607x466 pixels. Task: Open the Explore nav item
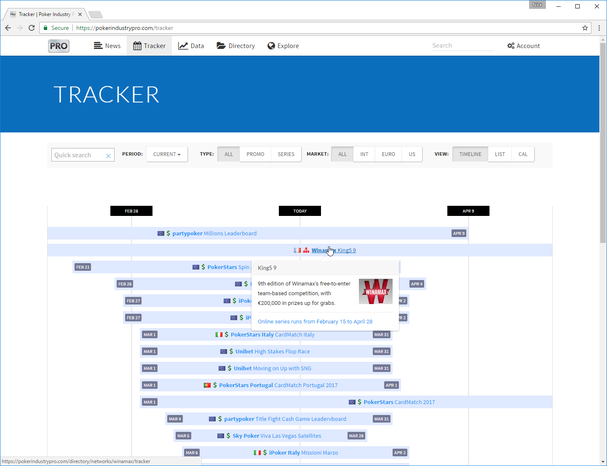pyautogui.click(x=283, y=46)
